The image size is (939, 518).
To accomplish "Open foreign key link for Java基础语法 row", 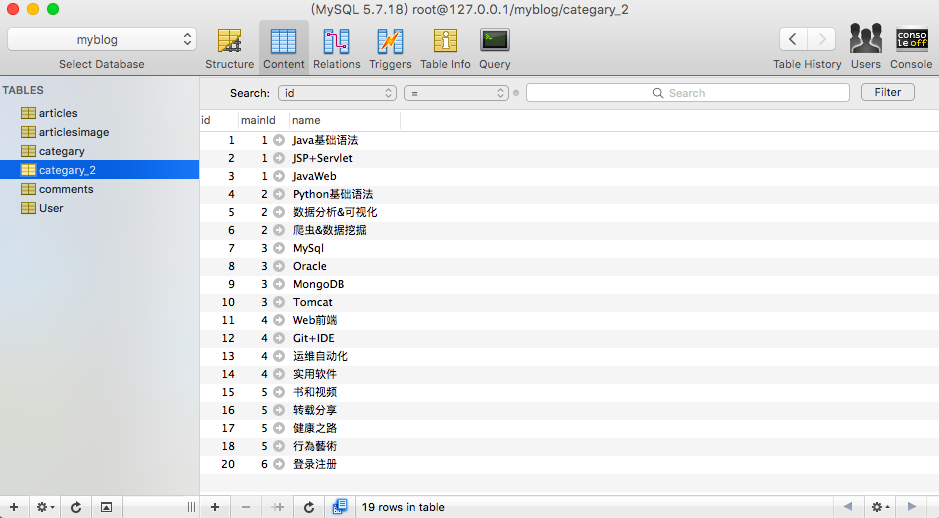I will [x=279, y=140].
